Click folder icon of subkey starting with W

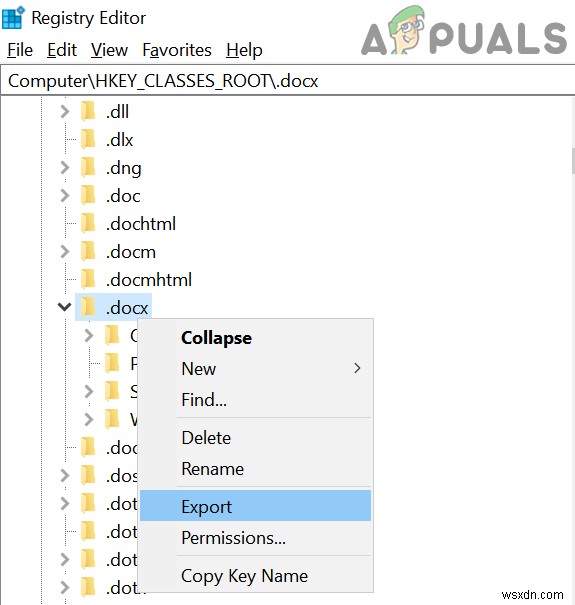coord(112,419)
